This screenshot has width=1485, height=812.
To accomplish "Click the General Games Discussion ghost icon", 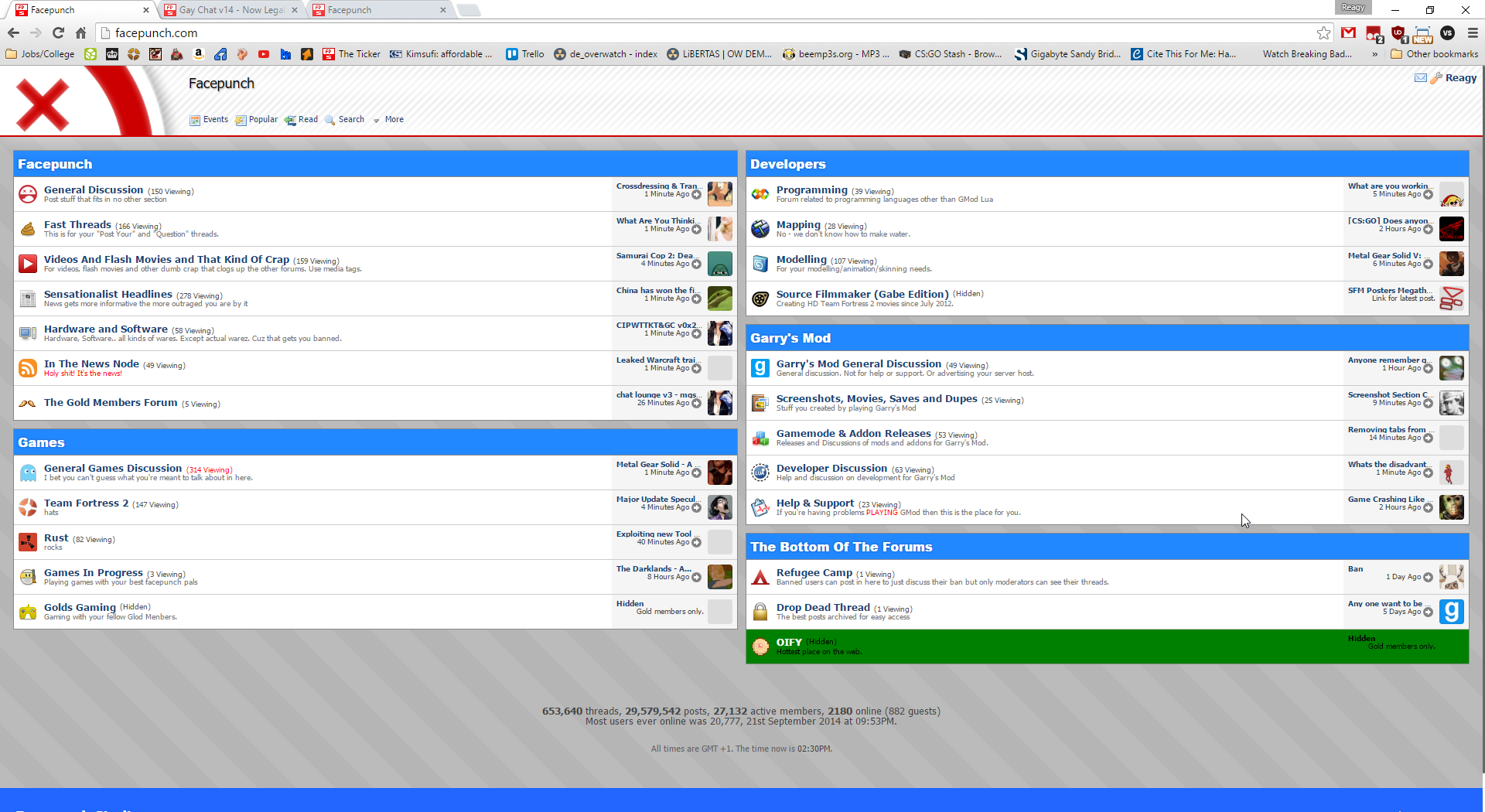I will [x=28, y=473].
